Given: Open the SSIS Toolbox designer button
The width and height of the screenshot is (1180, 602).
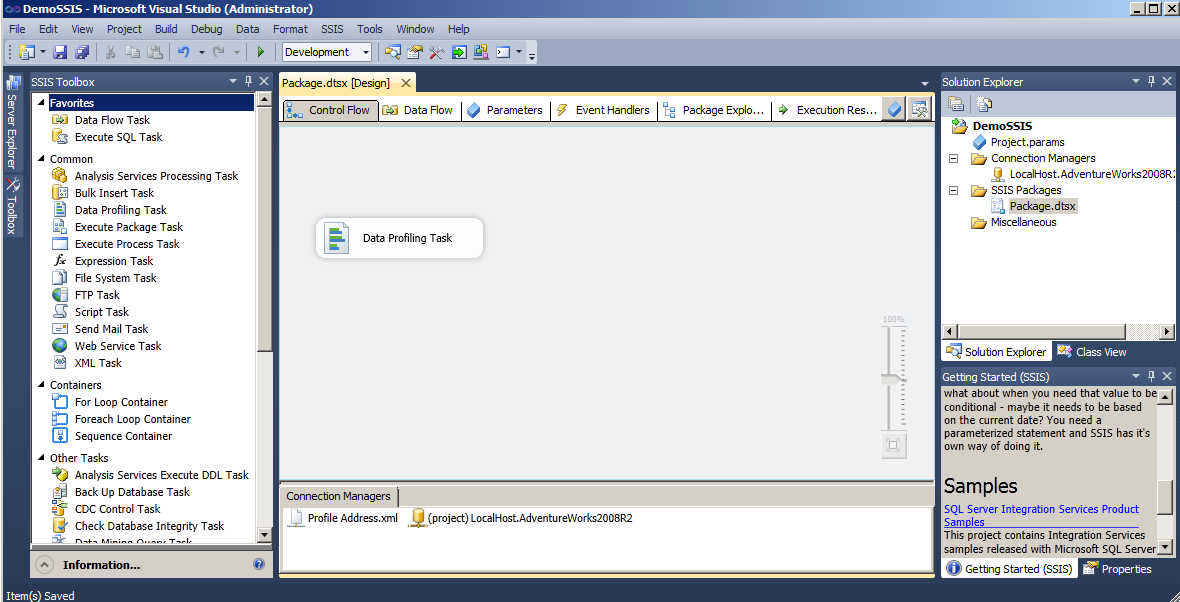Looking at the screenshot, I should [918, 110].
